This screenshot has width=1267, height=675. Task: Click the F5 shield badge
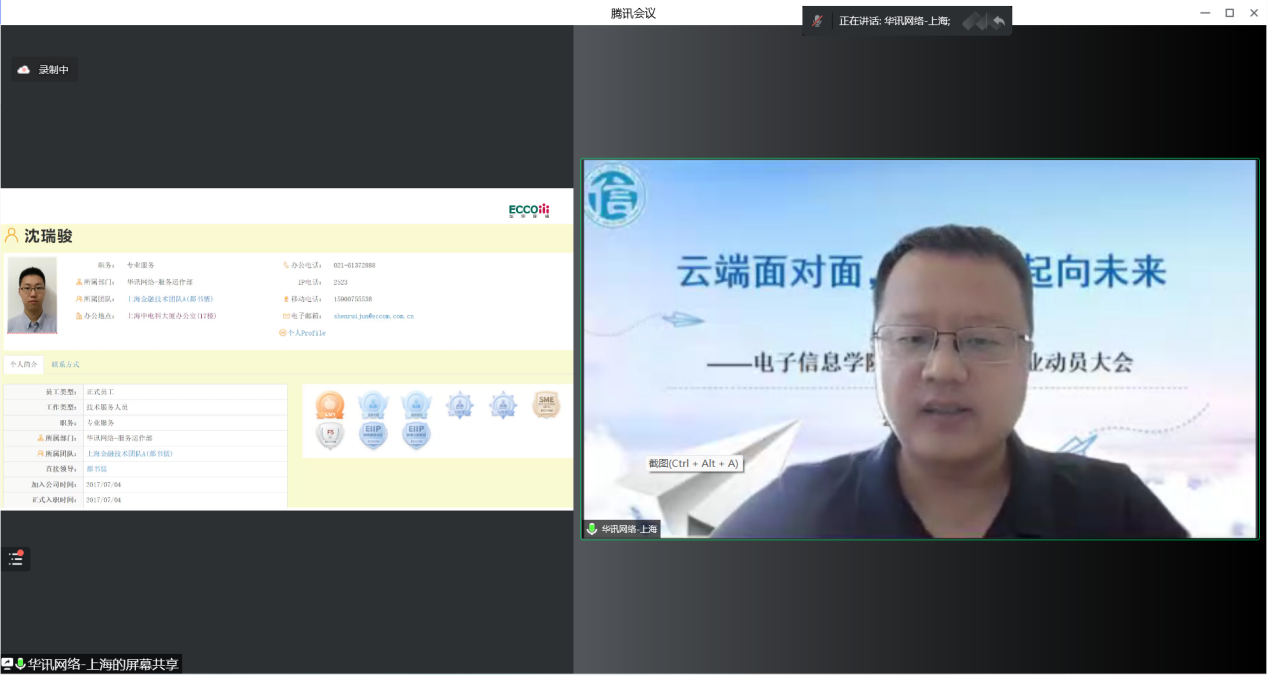point(330,436)
